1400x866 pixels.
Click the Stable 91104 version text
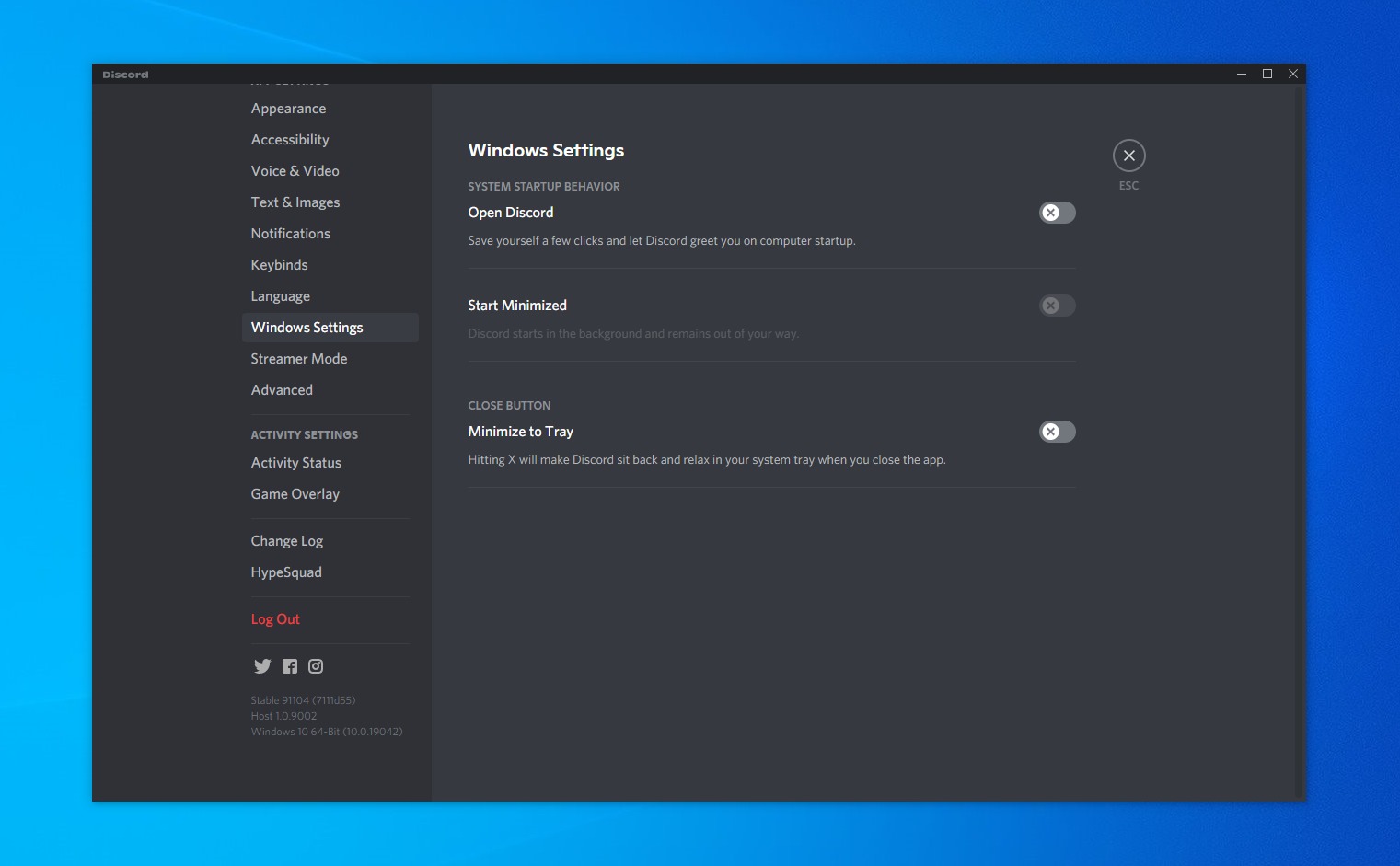coord(303,700)
